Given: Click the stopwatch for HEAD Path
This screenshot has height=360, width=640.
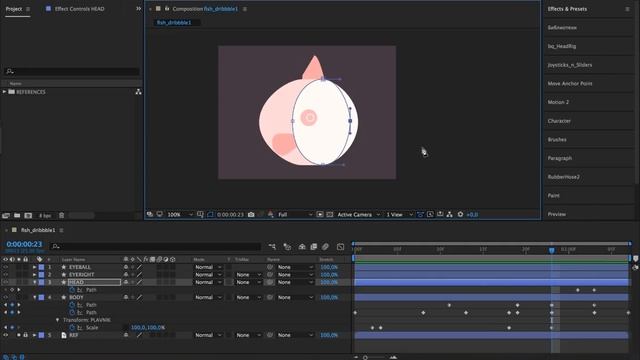Looking at the screenshot, I should 72,290.
